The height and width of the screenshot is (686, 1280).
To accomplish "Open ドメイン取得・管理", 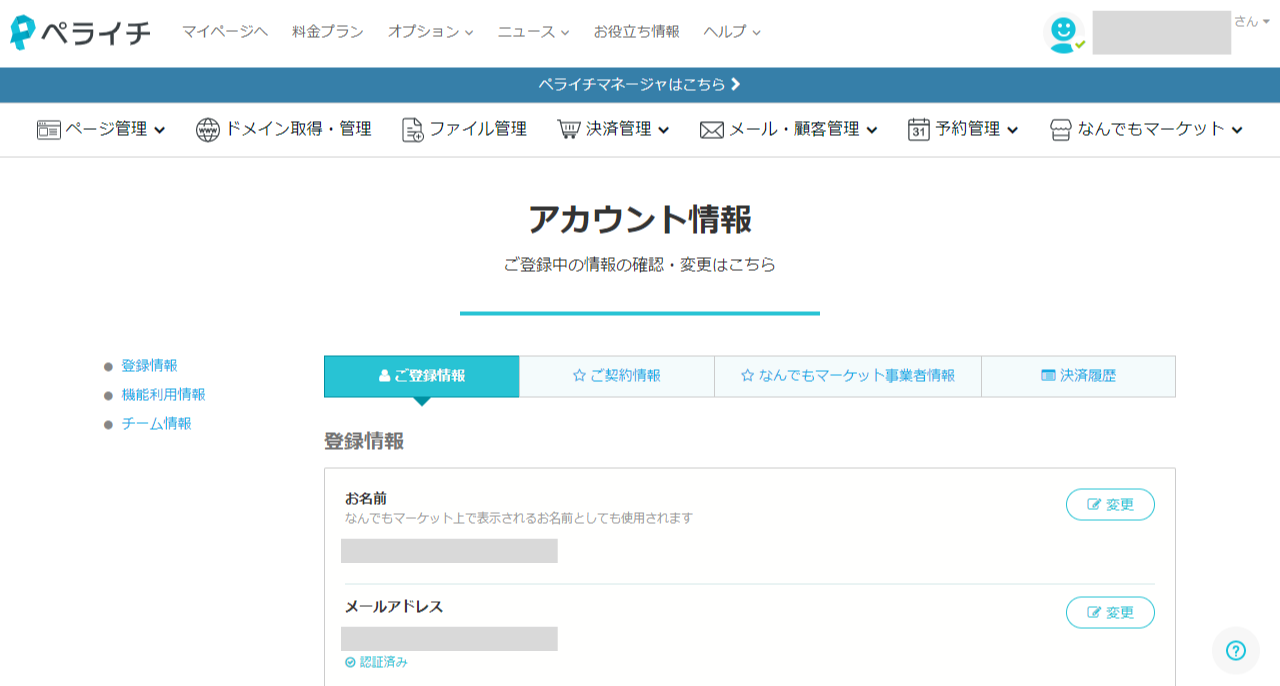I will point(284,129).
